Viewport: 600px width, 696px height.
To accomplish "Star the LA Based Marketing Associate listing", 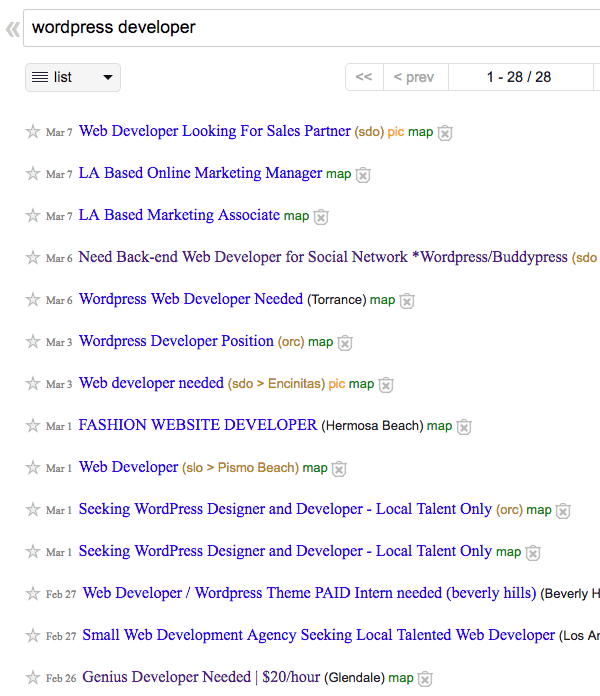I will (33, 215).
